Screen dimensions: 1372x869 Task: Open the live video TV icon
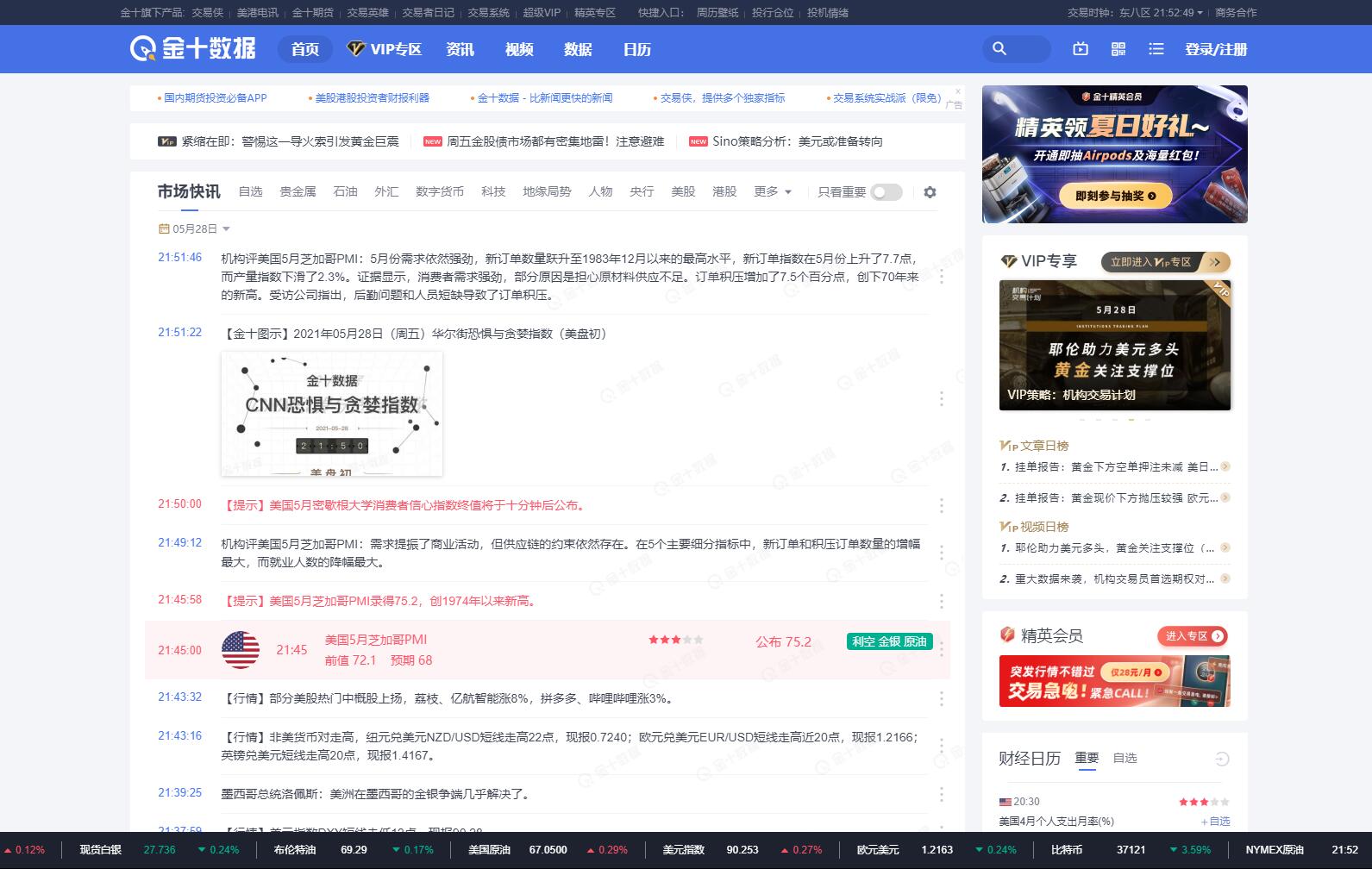[1081, 49]
